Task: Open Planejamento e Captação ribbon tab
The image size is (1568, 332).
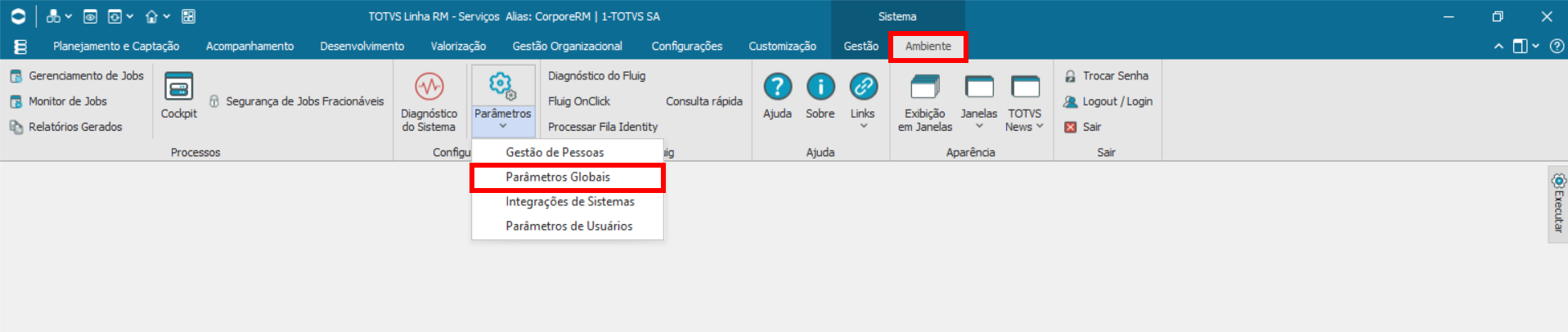Action: tap(116, 47)
